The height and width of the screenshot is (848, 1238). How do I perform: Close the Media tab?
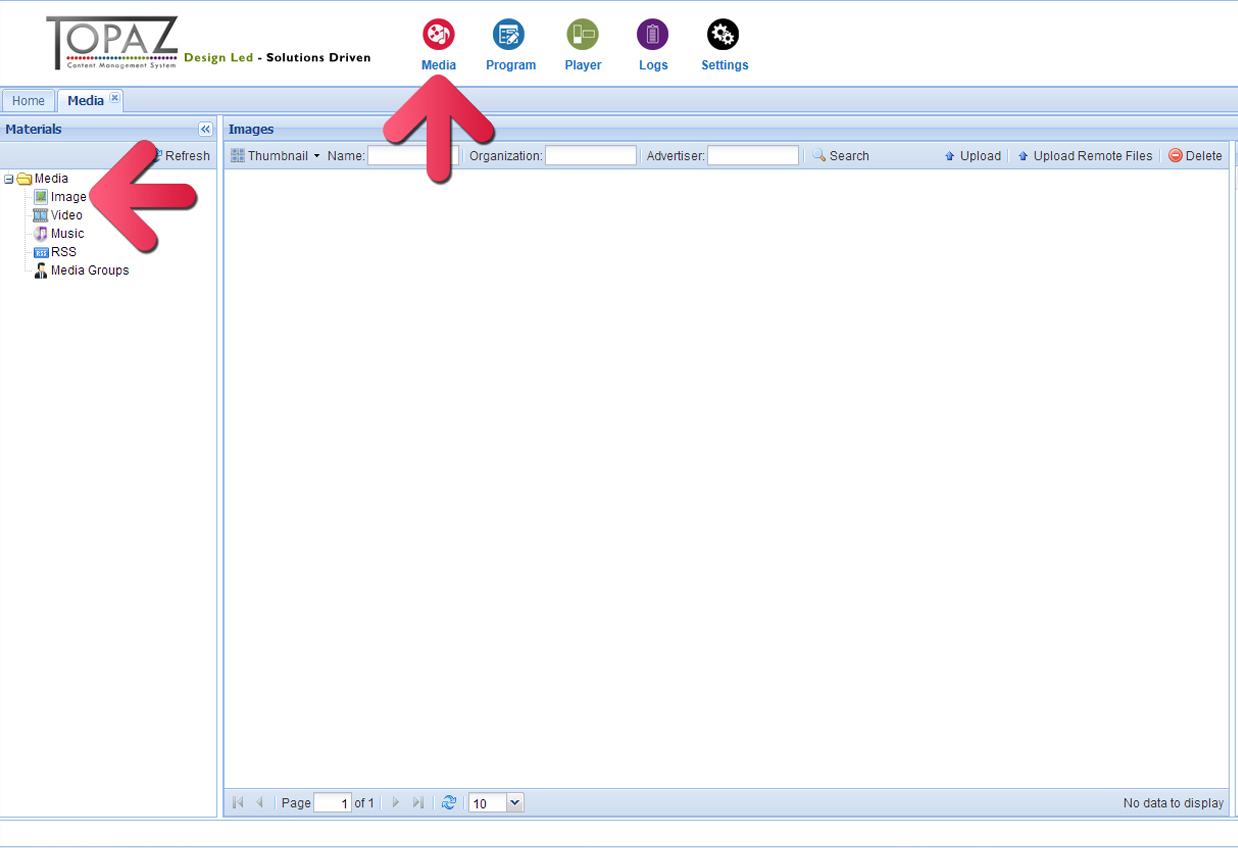(114, 98)
